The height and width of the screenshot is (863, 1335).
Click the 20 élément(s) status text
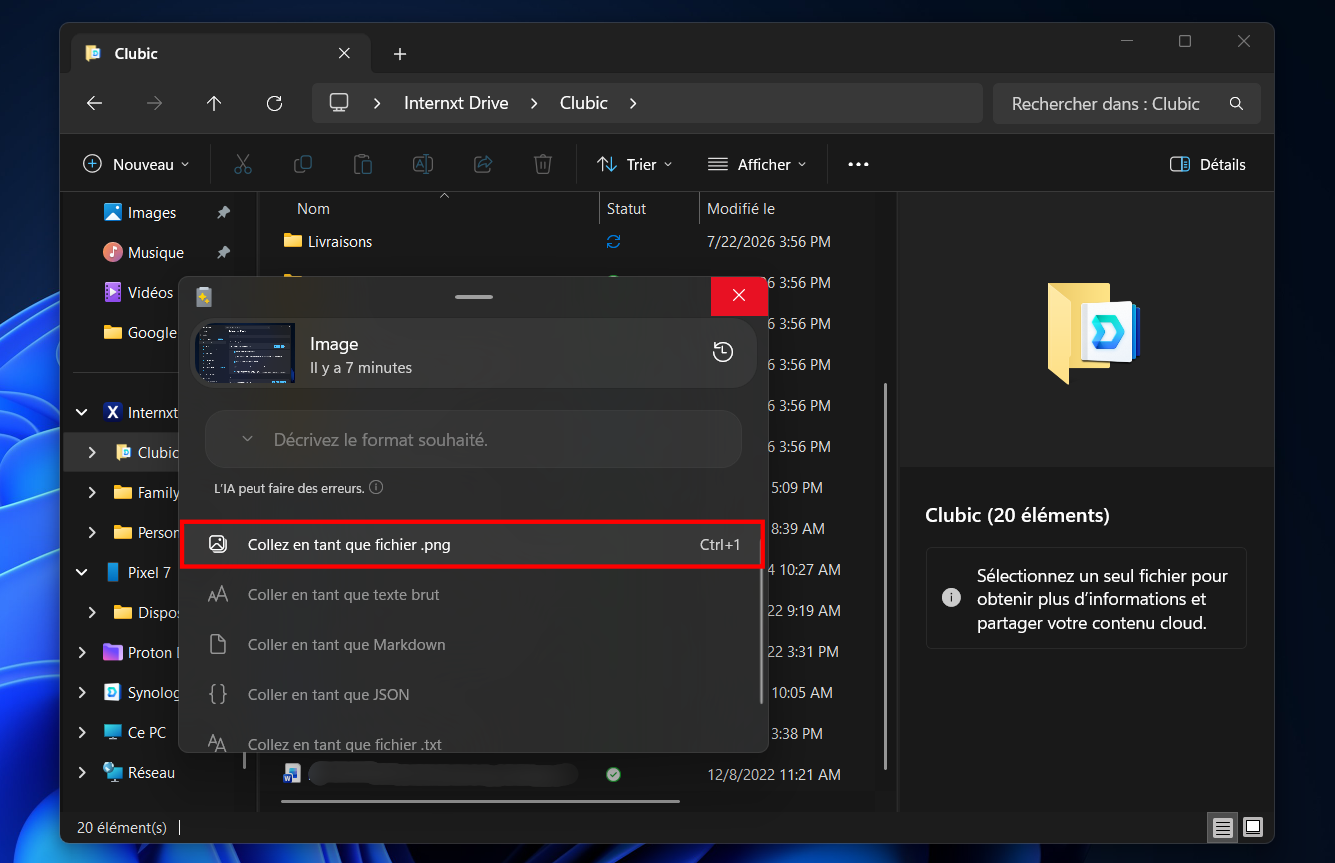click(x=122, y=827)
